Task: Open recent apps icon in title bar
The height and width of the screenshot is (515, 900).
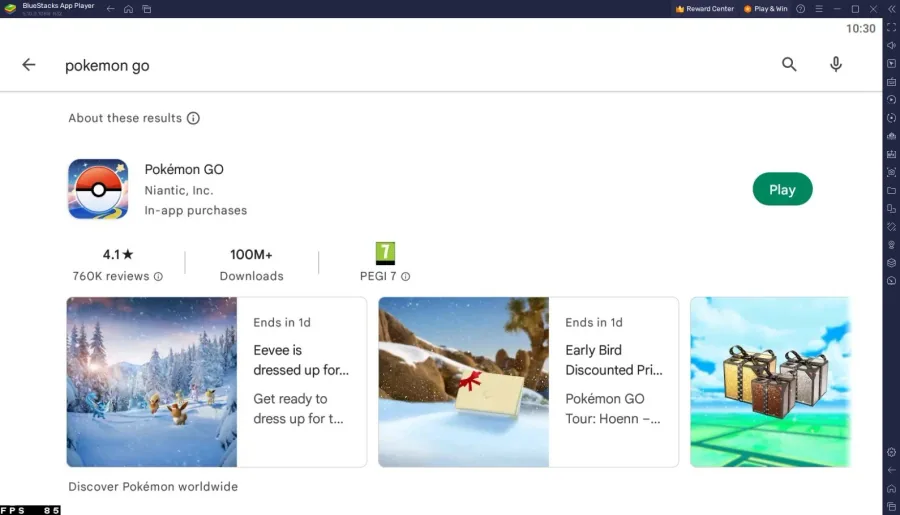Action: tap(147, 9)
